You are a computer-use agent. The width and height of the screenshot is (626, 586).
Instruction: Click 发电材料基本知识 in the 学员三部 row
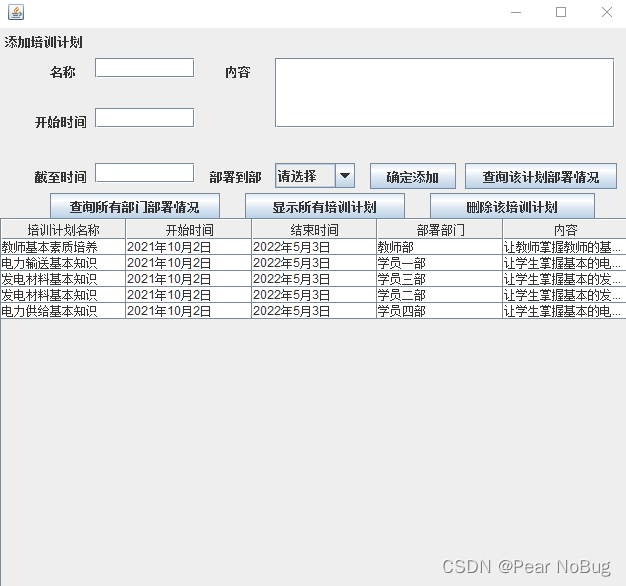tap(63, 279)
